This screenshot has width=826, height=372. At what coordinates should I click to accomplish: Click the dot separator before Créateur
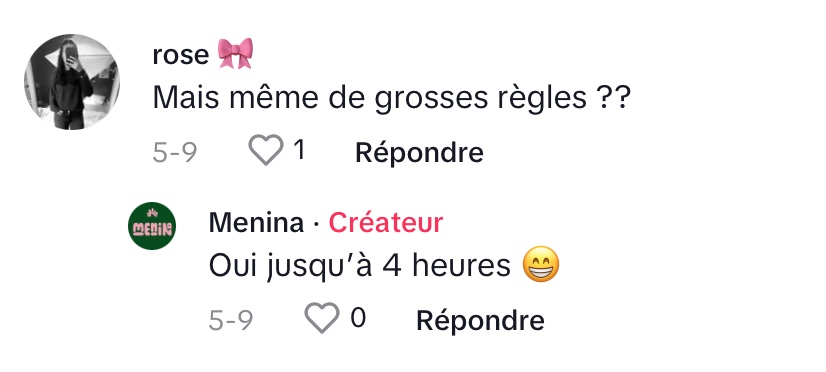pos(316,224)
